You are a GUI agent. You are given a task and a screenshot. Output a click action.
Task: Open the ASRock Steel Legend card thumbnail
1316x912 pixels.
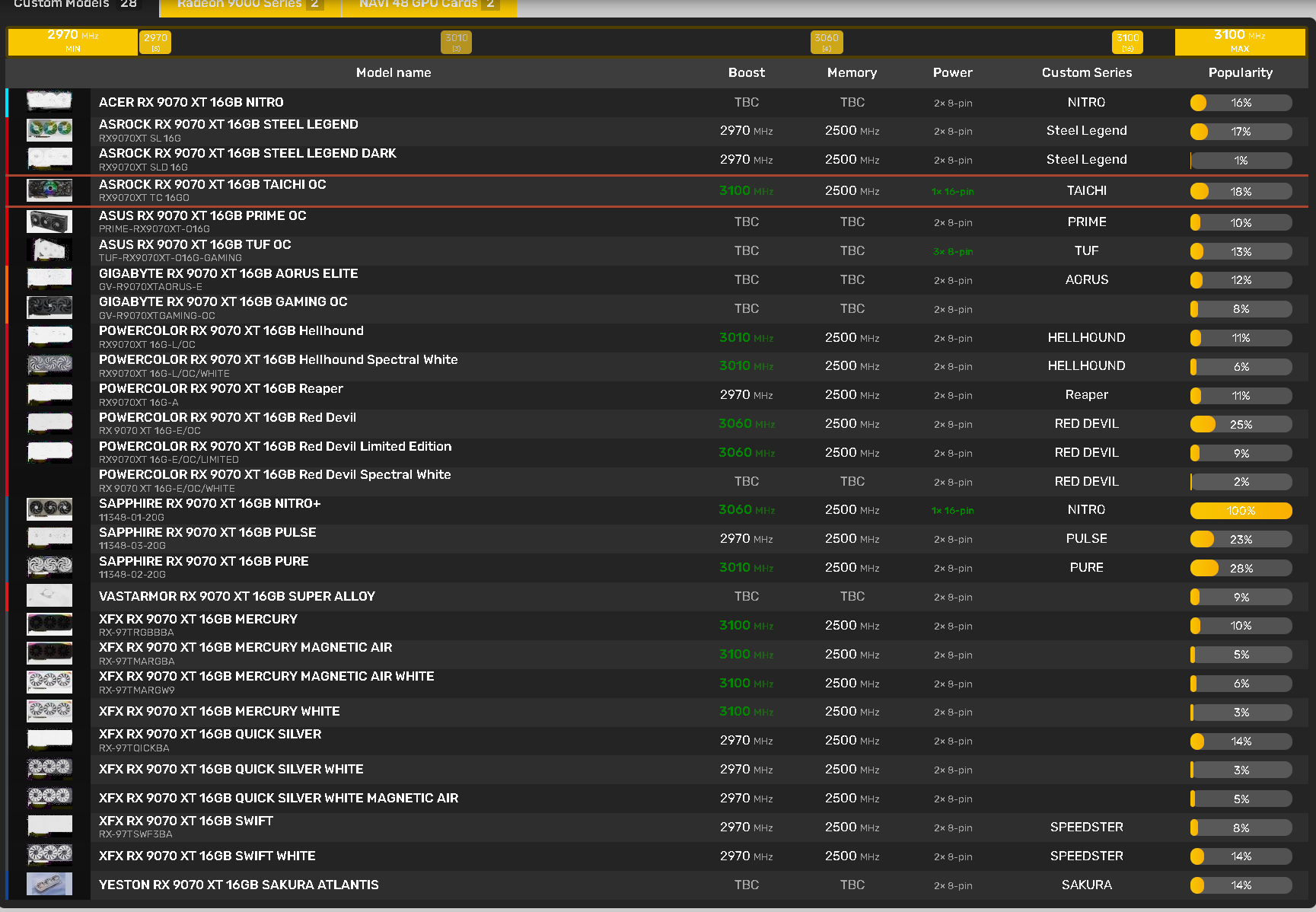tap(49, 130)
